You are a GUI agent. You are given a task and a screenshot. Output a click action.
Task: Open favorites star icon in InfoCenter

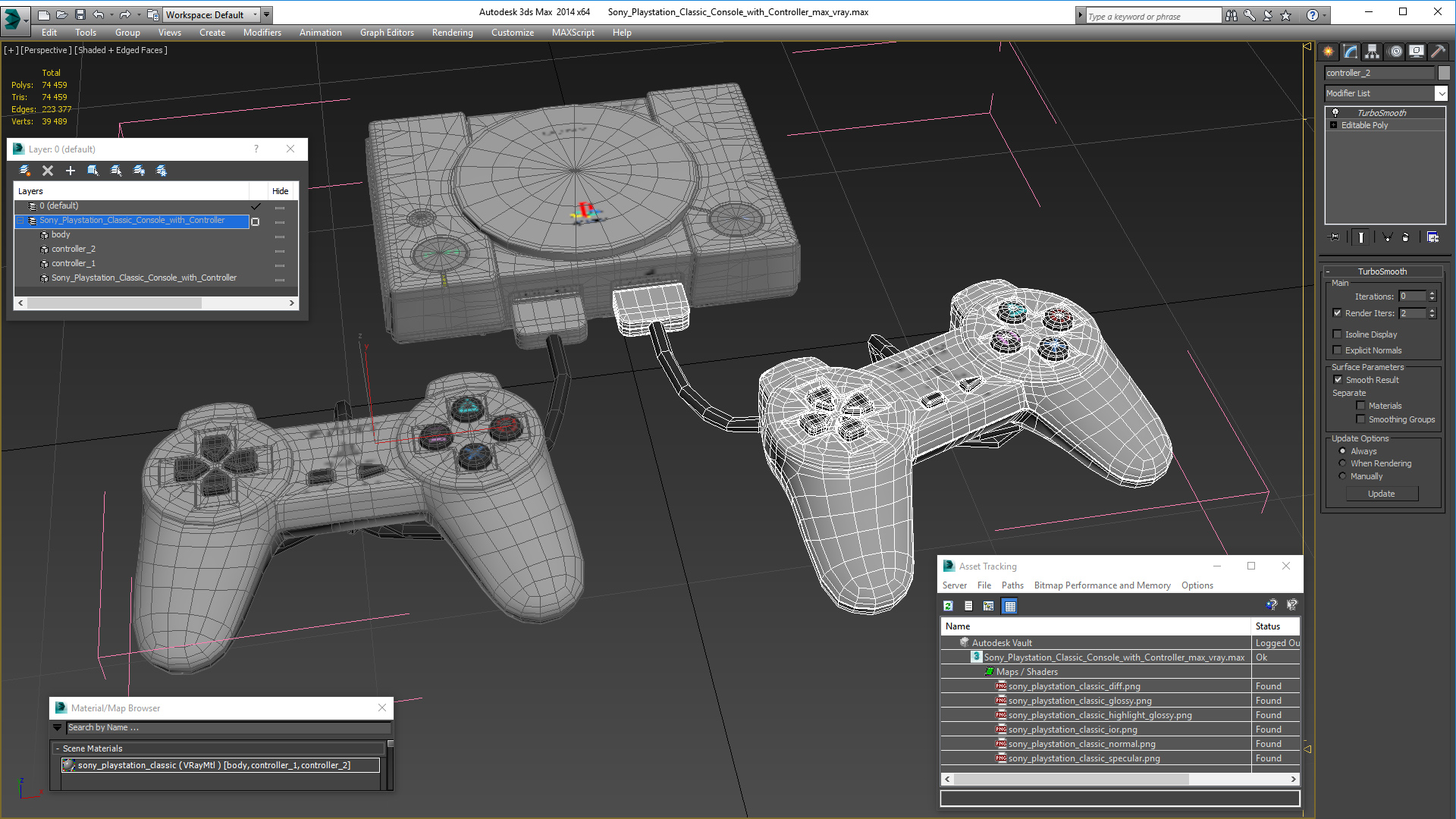tap(1286, 15)
